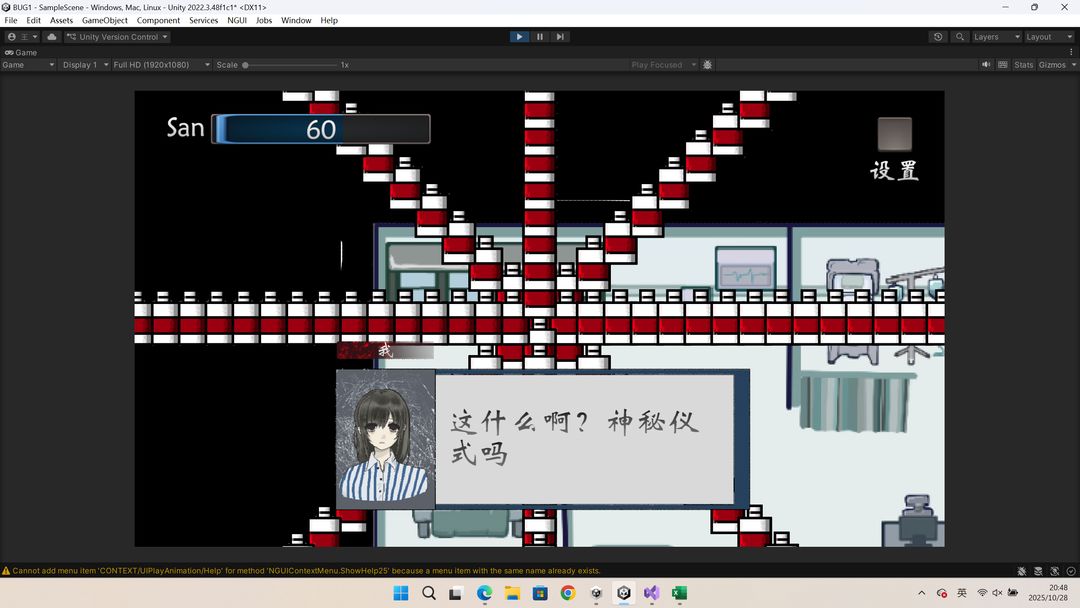Select the GameObject menu

click(104, 20)
